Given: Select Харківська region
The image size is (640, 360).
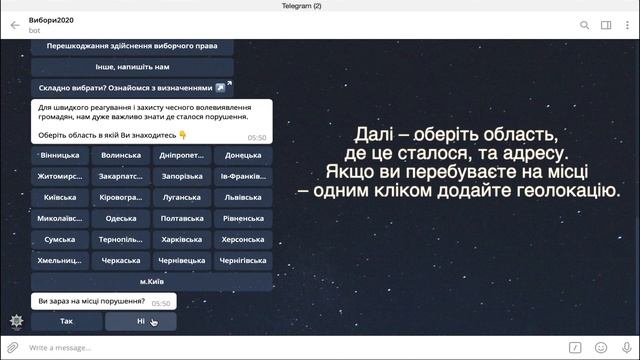Looking at the screenshot, I should point(182,240).
